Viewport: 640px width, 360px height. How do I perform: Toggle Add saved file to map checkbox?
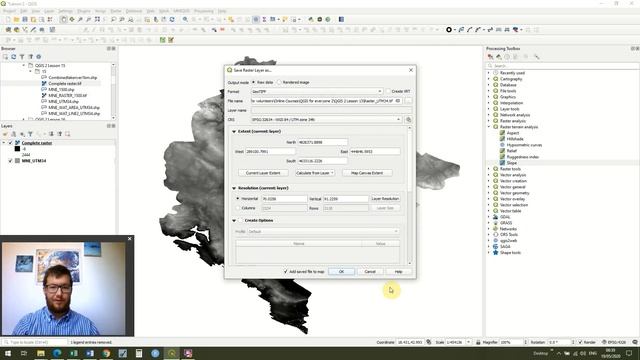pos(286,271)
